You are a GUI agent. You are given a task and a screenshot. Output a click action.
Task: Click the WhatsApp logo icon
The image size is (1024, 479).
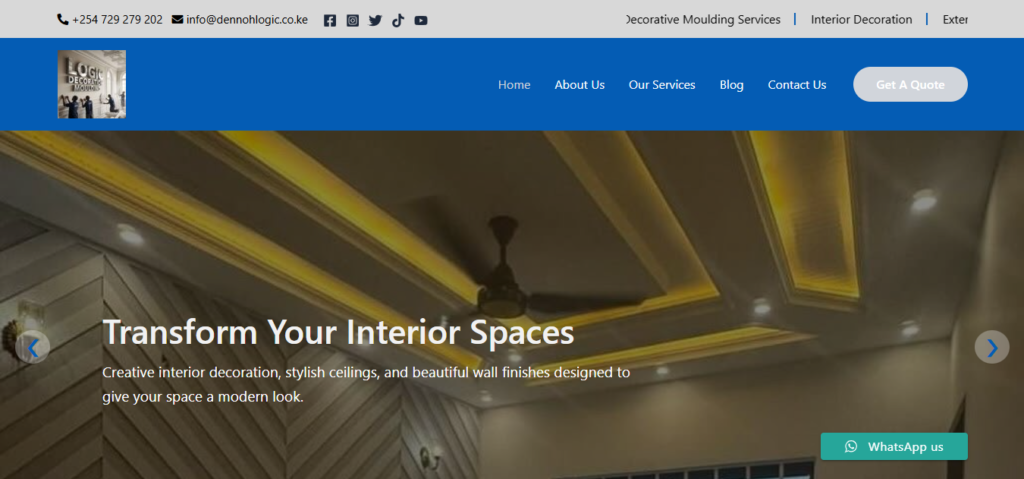click(x=851, y=446)
